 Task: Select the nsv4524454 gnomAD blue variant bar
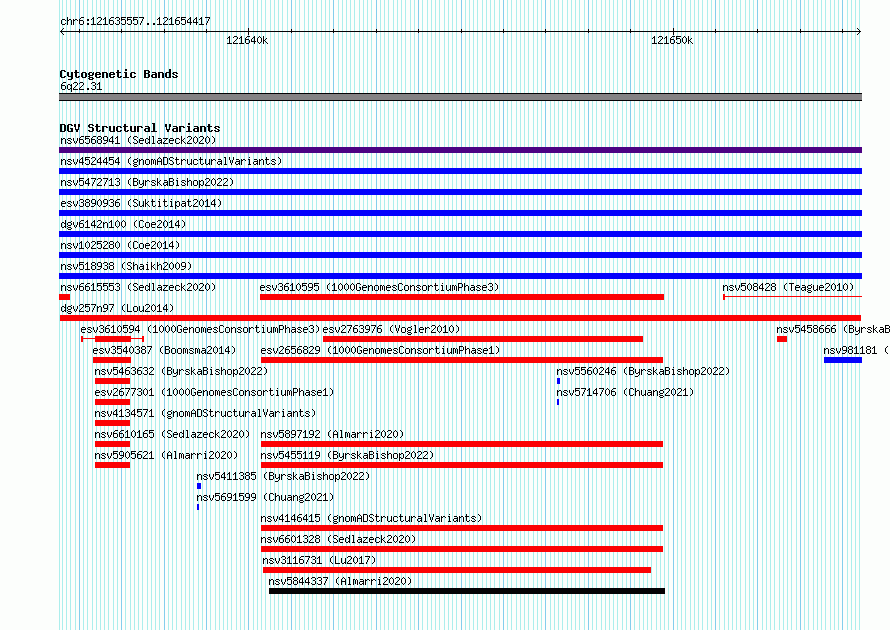click(x=460, y=171)
